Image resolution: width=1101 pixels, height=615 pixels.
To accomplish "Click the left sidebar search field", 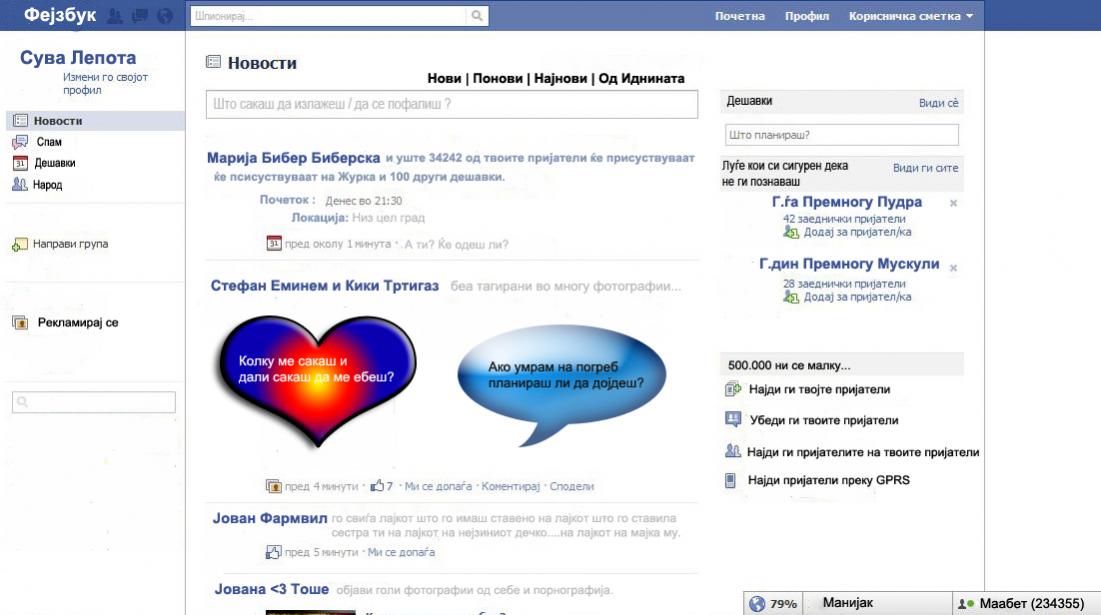I will [x=94, y=402].
